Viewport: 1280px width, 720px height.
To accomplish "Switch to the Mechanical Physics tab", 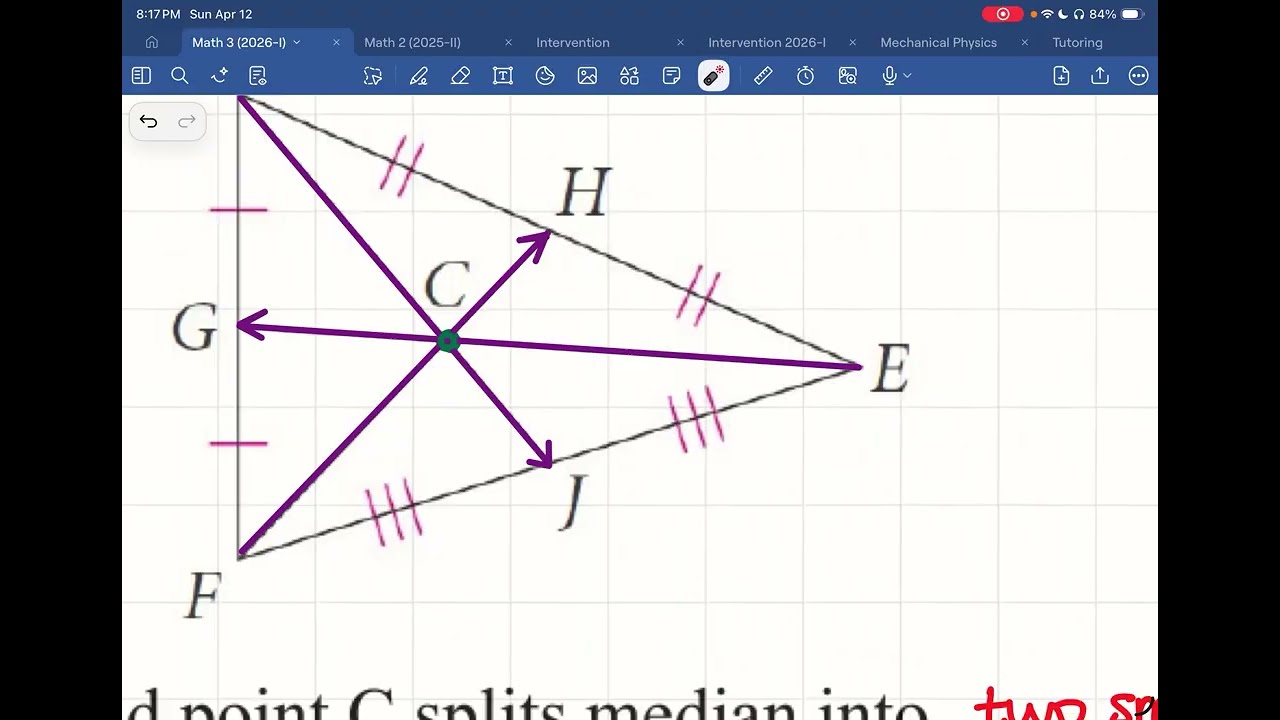I will [x=938, y=42].
